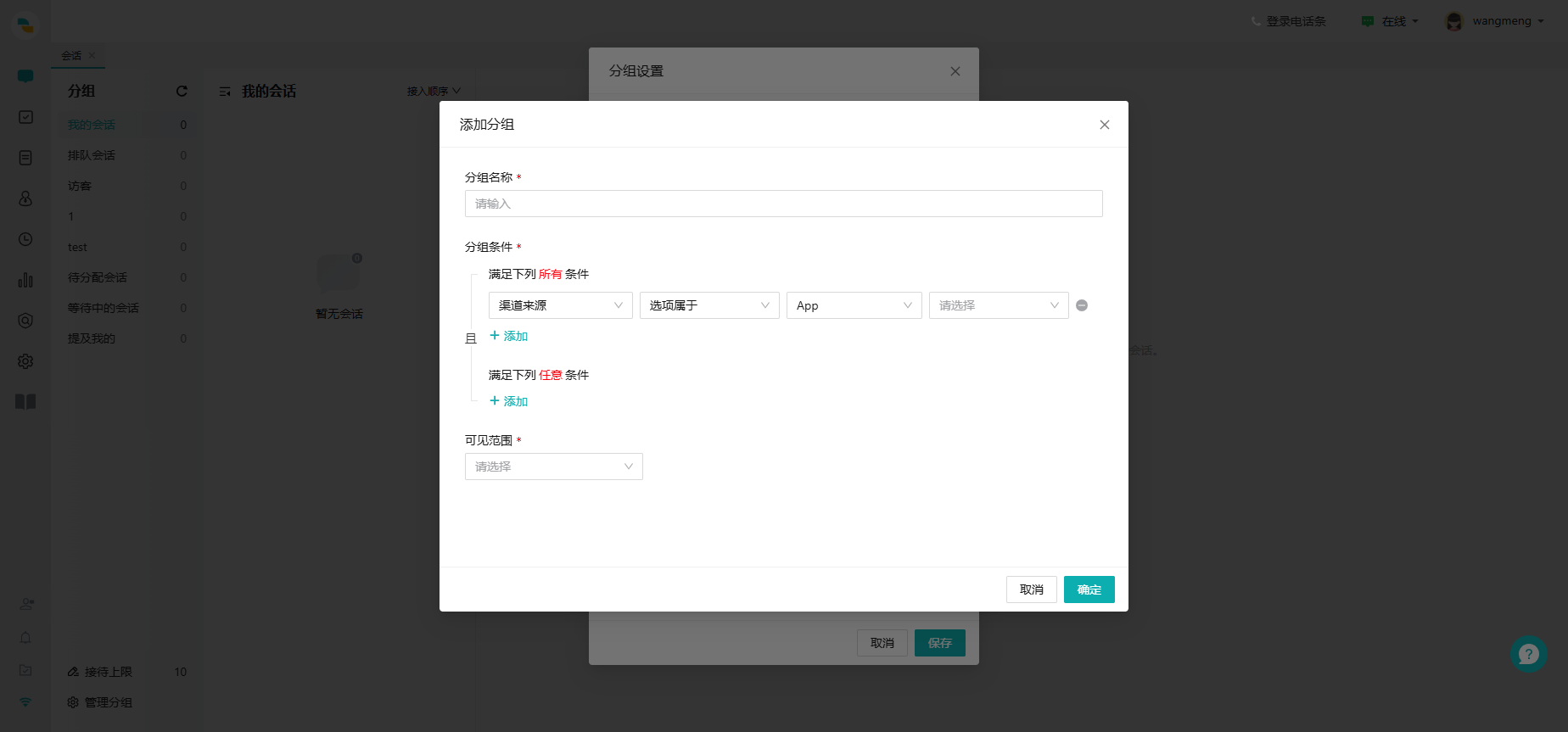1568x732 pixels.
Task: Click the agent status icon near bottom sidebar
Action: (x=26, y=604)
